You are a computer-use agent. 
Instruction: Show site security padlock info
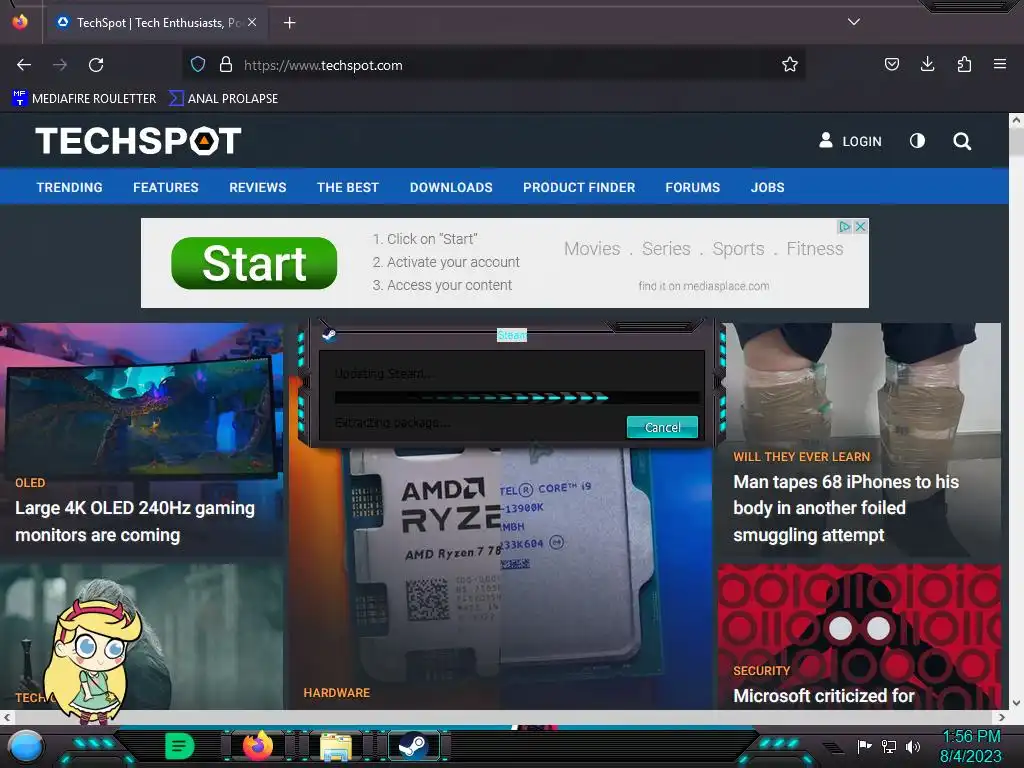coord(226,65)
